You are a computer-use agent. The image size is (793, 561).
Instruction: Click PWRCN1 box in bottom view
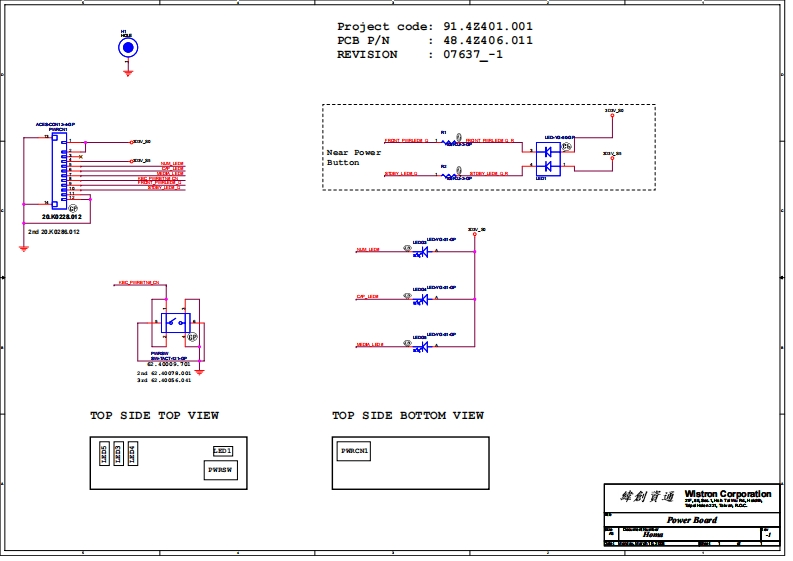355,452
